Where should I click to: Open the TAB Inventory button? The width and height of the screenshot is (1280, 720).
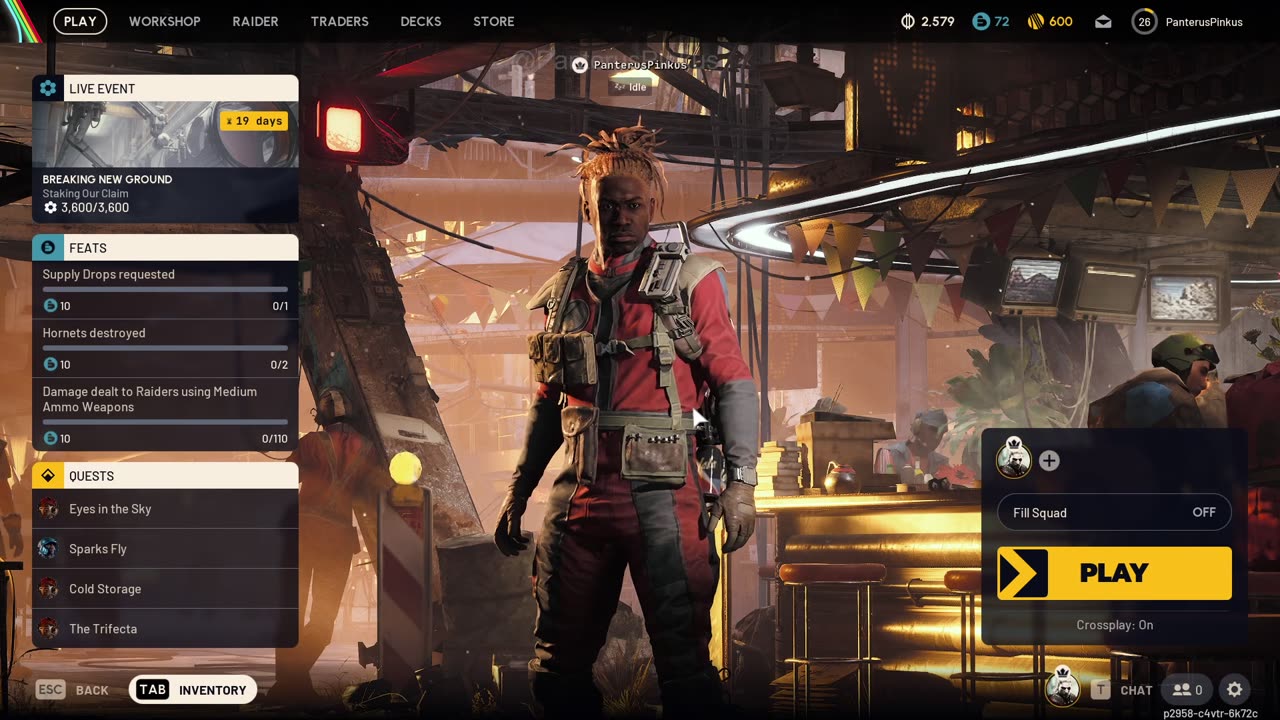pyautogui.click(x=193, y=690)
